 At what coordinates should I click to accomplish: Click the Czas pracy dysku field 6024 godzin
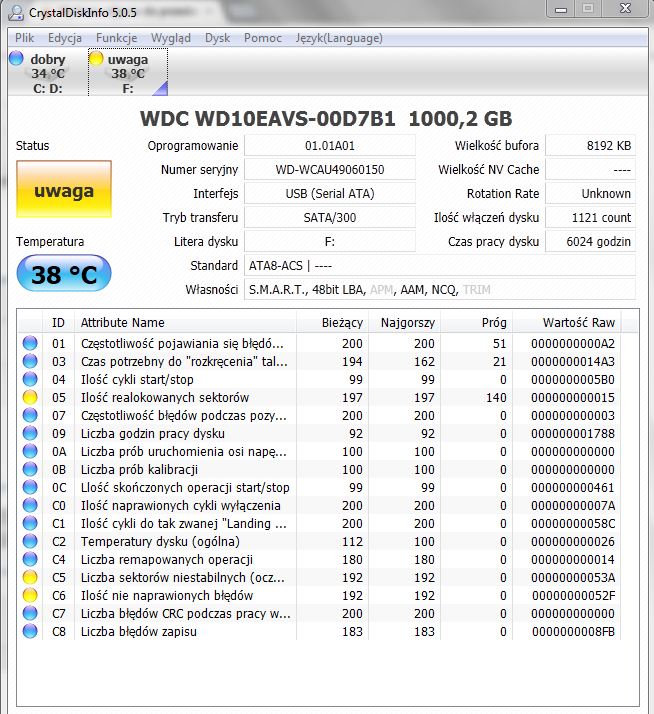590,241
